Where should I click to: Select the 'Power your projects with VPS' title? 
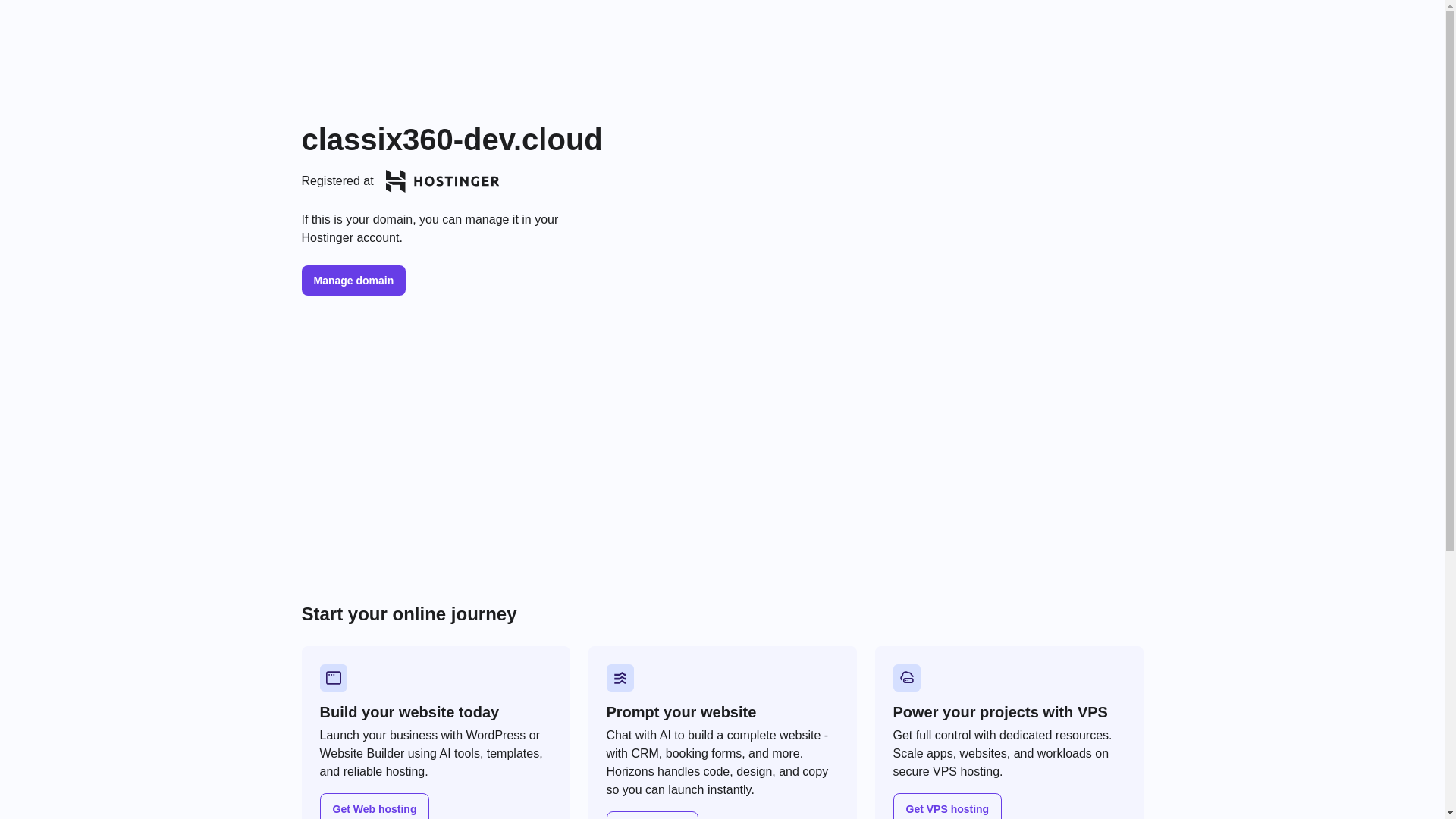[1000, 712]
